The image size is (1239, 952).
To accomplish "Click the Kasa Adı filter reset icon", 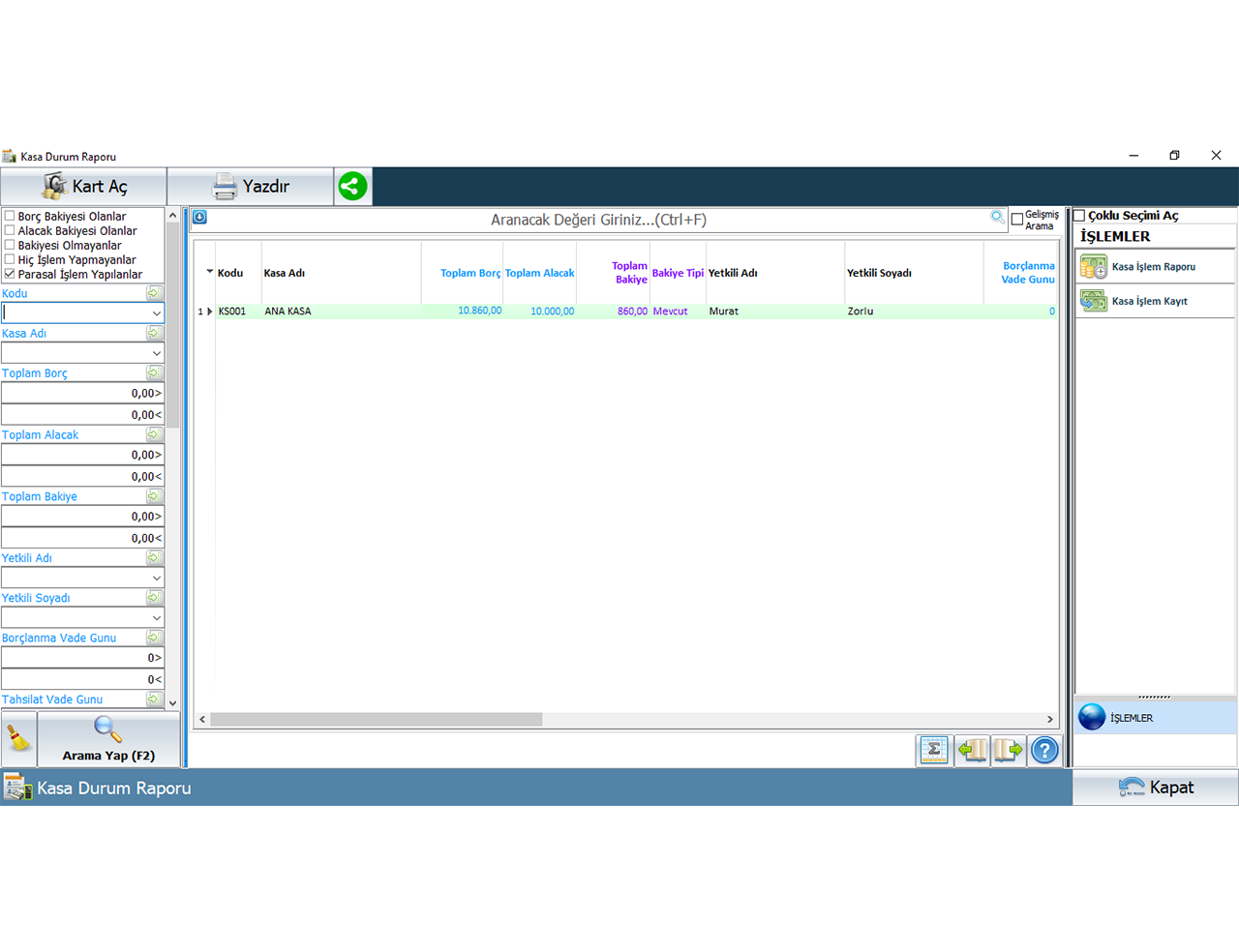I will pos(154,333).
